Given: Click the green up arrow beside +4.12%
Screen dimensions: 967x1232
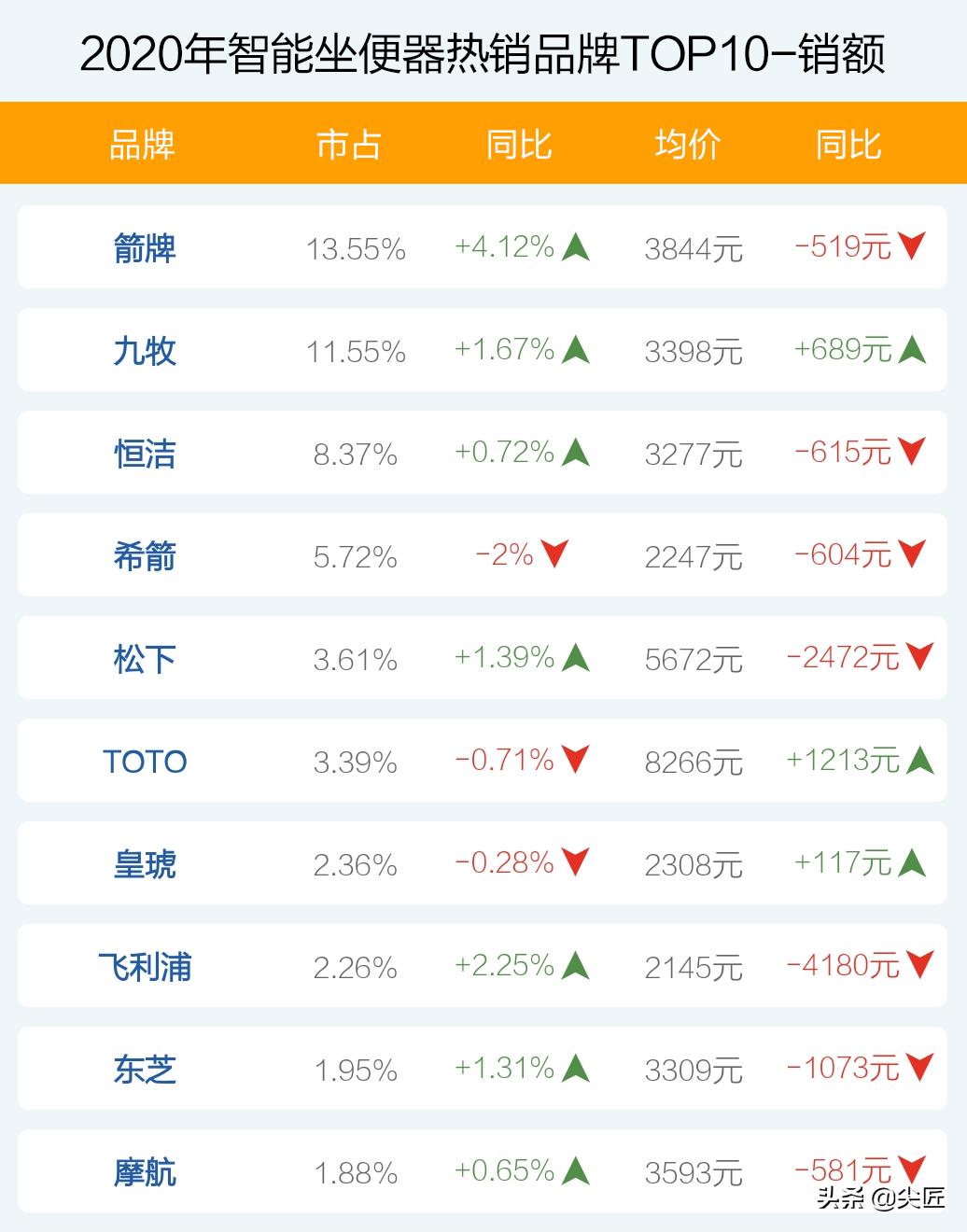Looking at the screenshot, I should 576,246.
